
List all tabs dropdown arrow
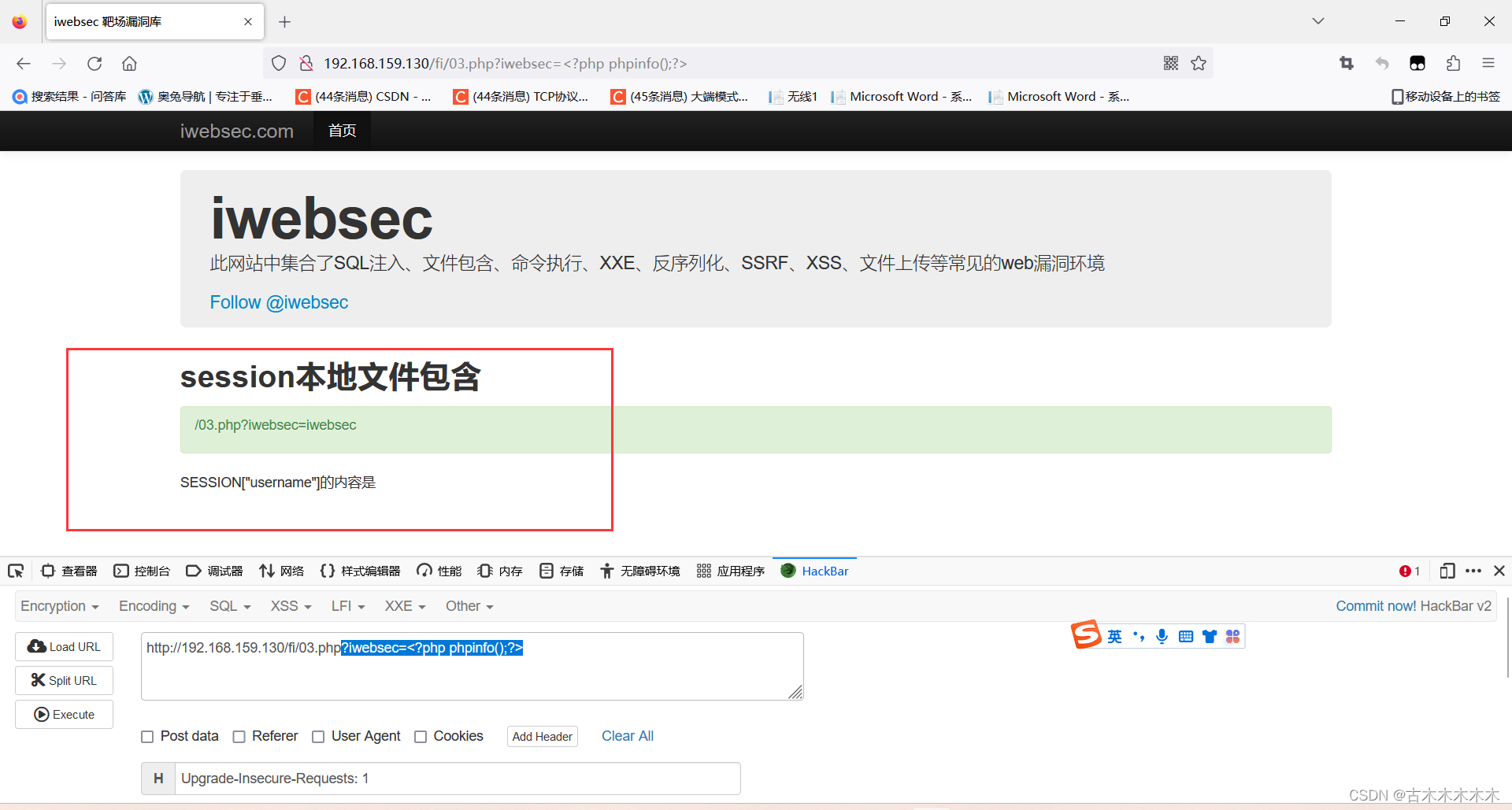[x=1318, y=21]
